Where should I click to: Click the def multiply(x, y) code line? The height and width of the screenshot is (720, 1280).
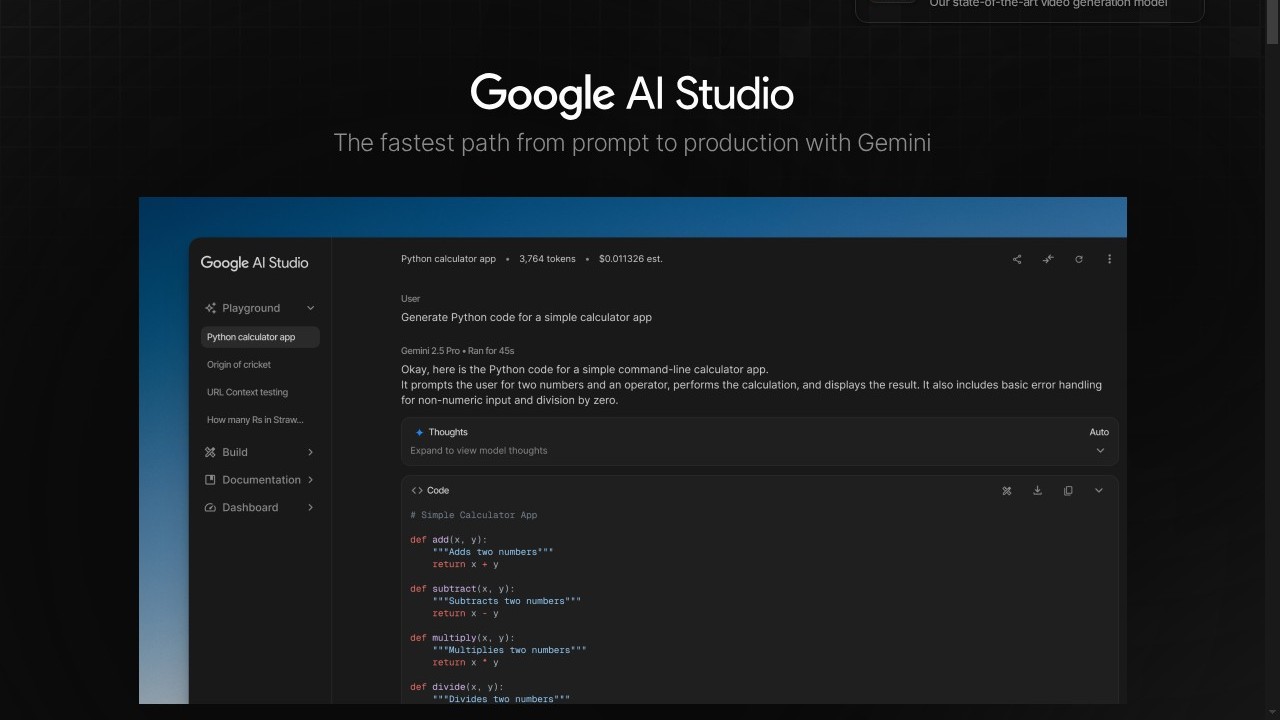[462, 638]
